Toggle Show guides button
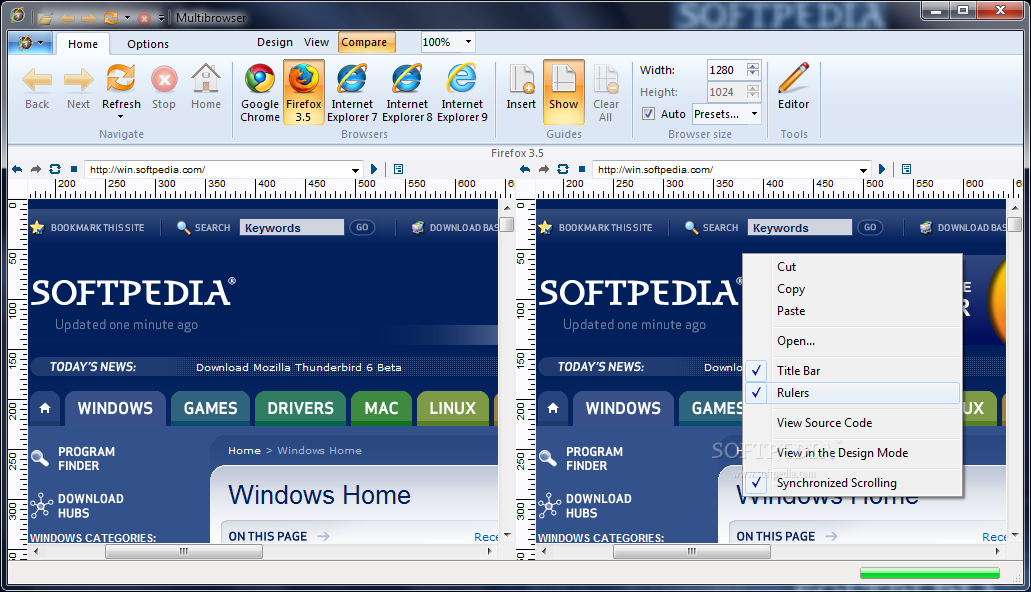 tap(563, 92)
